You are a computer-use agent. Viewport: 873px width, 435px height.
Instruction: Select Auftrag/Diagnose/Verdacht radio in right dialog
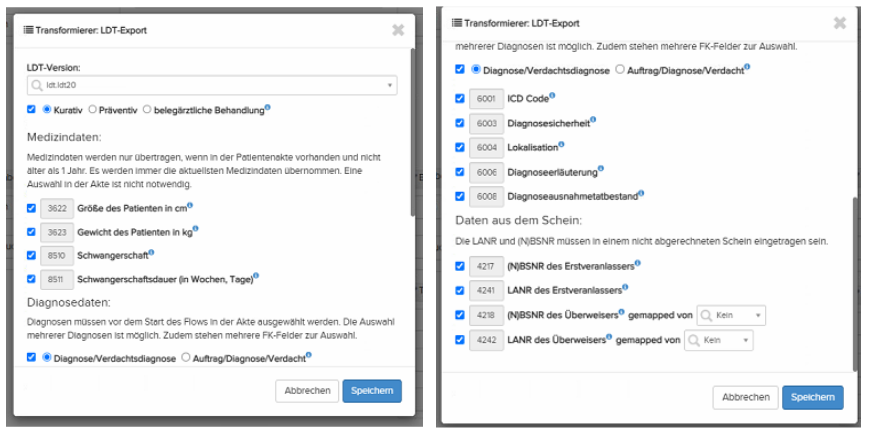[x=620, y=70]
